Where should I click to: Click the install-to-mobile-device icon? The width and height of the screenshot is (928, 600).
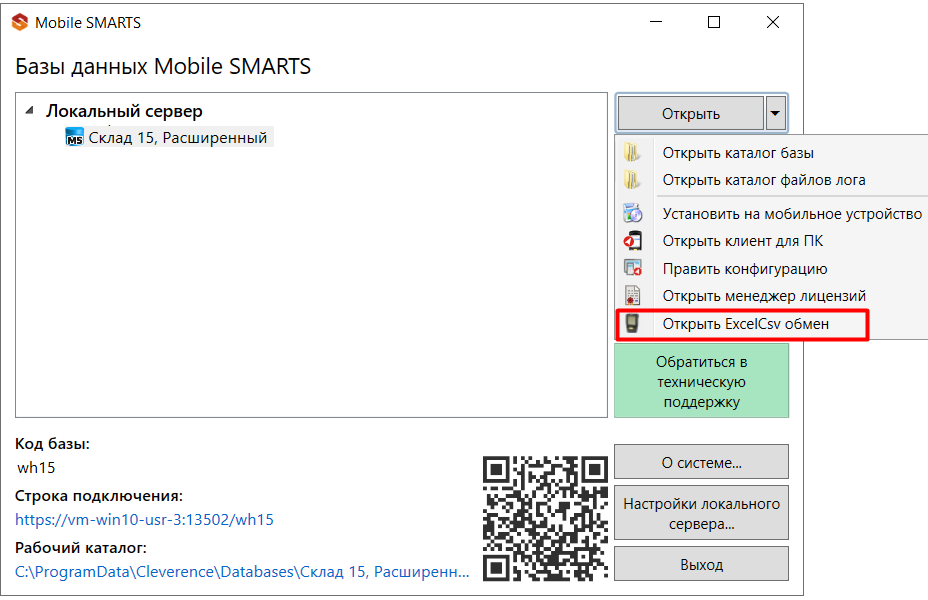(x=633, y=213)
